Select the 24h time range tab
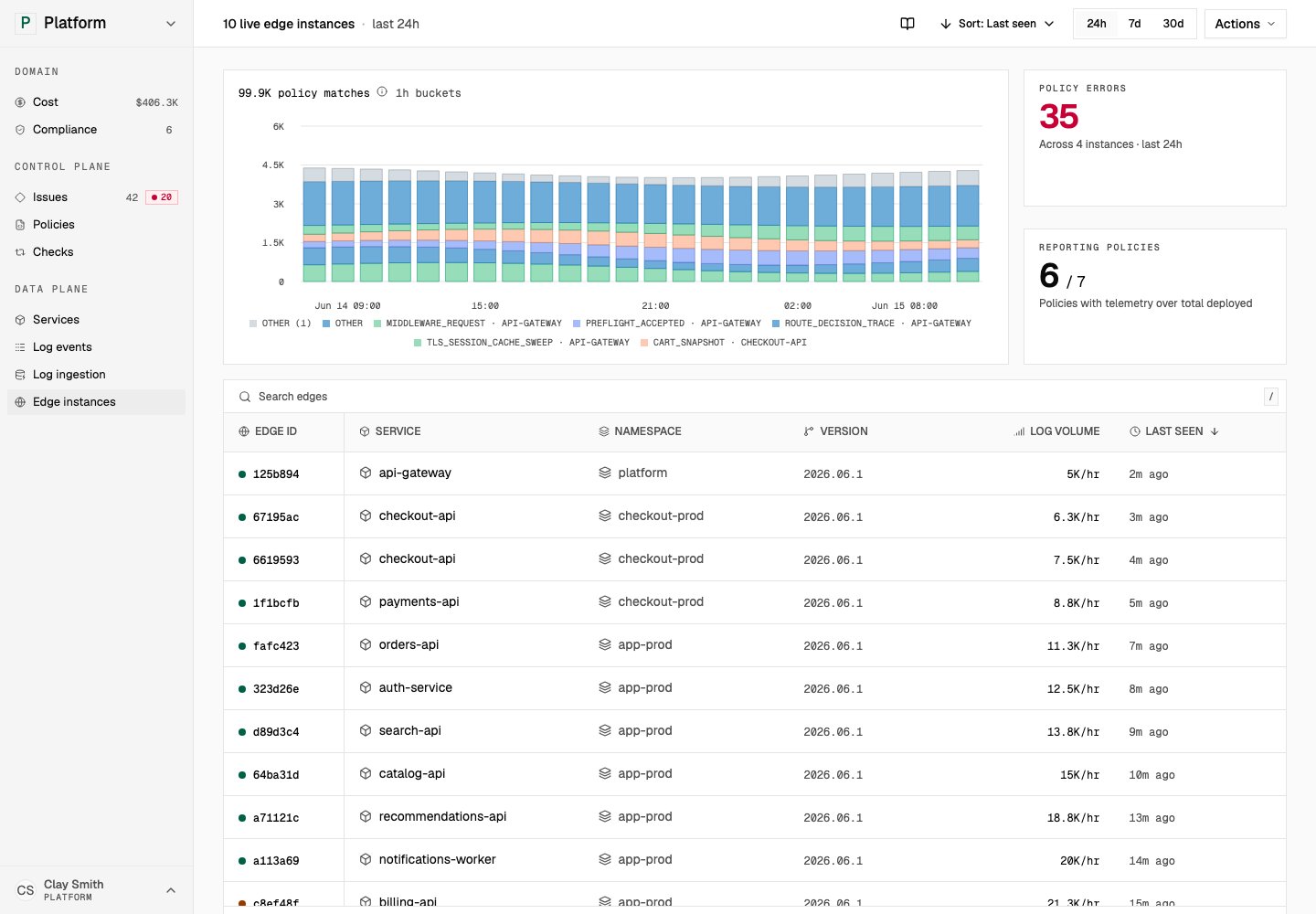The image size is (1316, 914). tap(1097, 24)
